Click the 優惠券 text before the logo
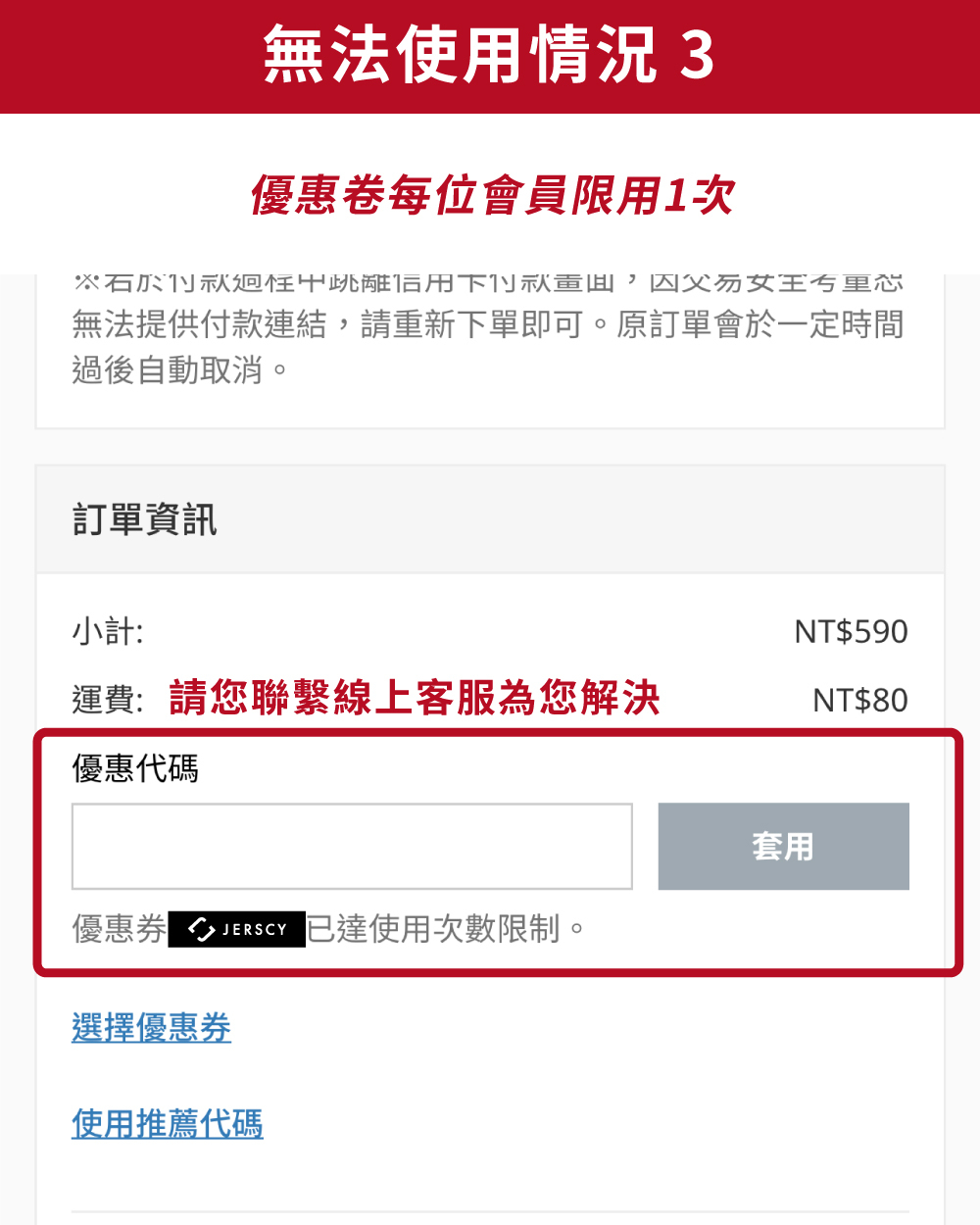The width and height of the screenshot is (980, 1225). click(x=120, y=929)
